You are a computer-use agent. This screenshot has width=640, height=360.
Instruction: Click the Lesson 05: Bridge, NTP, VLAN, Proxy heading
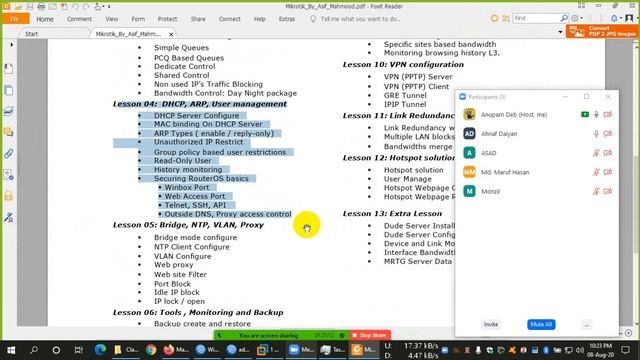pyautogui.click(x=188, y=225)
